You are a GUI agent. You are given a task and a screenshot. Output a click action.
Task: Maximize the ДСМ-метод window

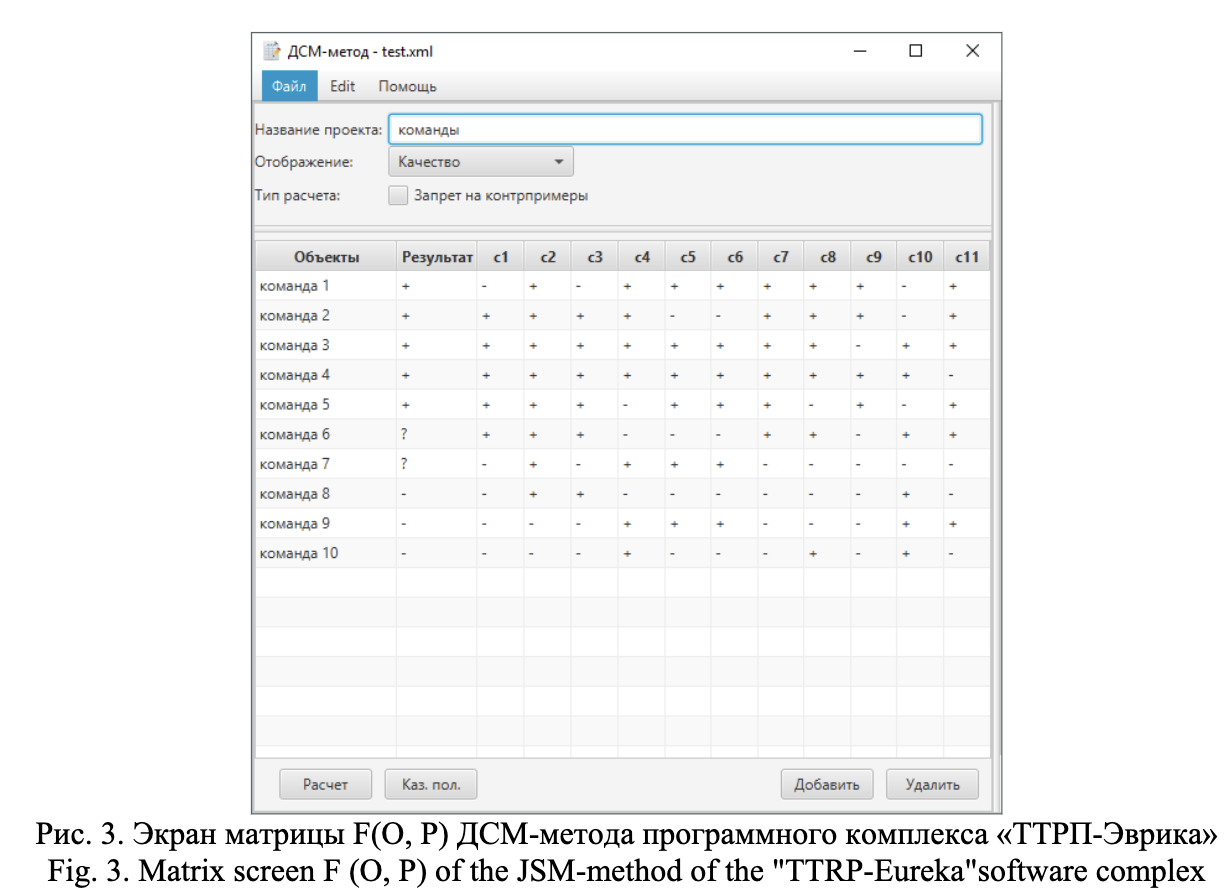tap(915, 52)
